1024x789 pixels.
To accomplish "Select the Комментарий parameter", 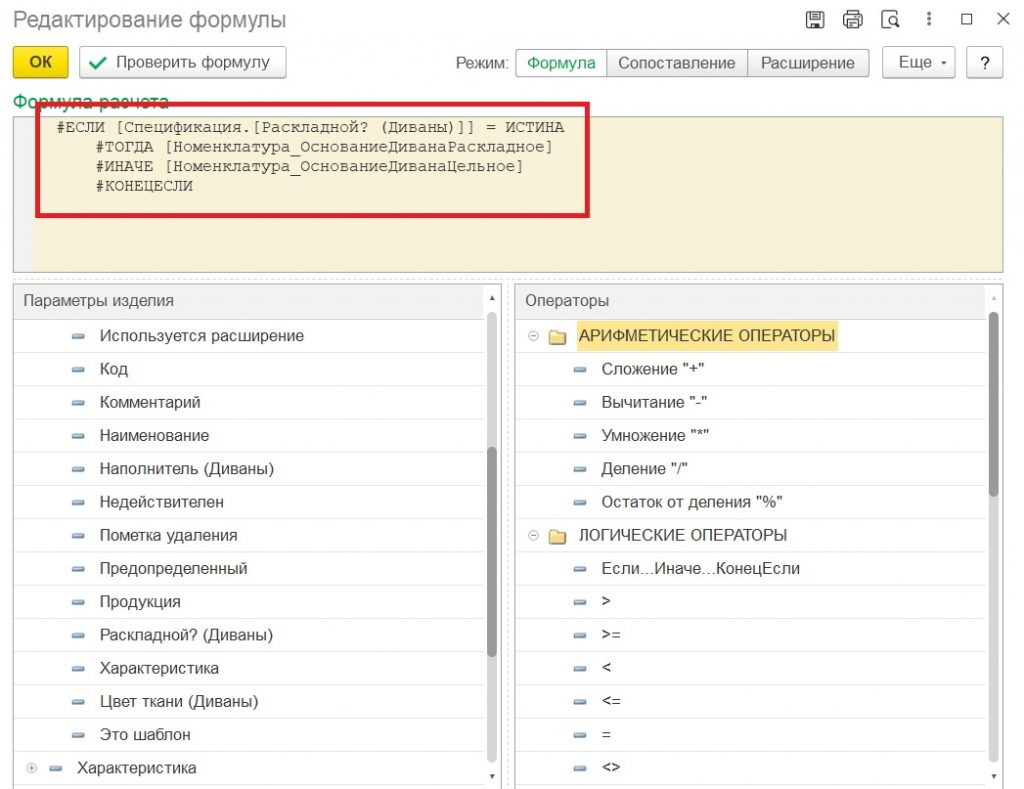I will coord(249,402).
